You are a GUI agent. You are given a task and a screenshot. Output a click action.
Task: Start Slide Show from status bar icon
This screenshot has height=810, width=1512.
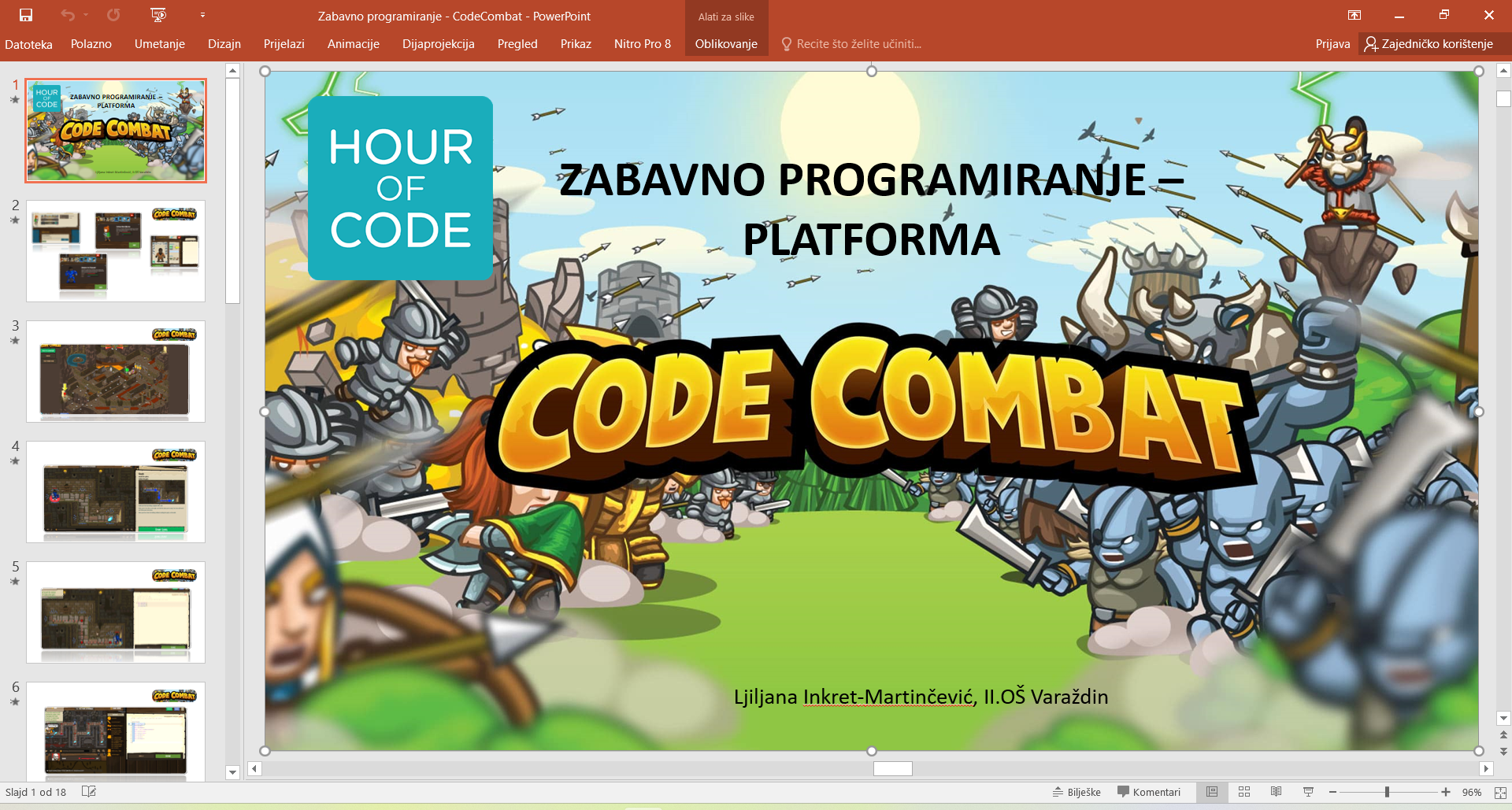pos(1308,792)
